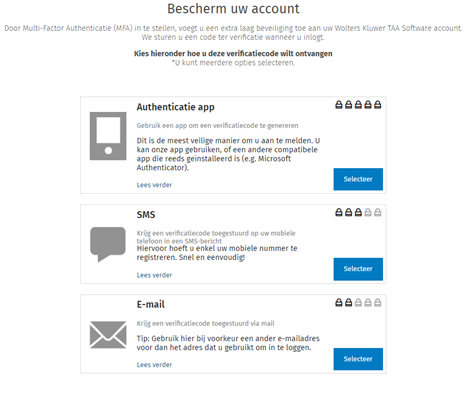Click last lock icon in Authenticatie app rating
Viewport: 468px width, 400px height.
coord(377,105)
